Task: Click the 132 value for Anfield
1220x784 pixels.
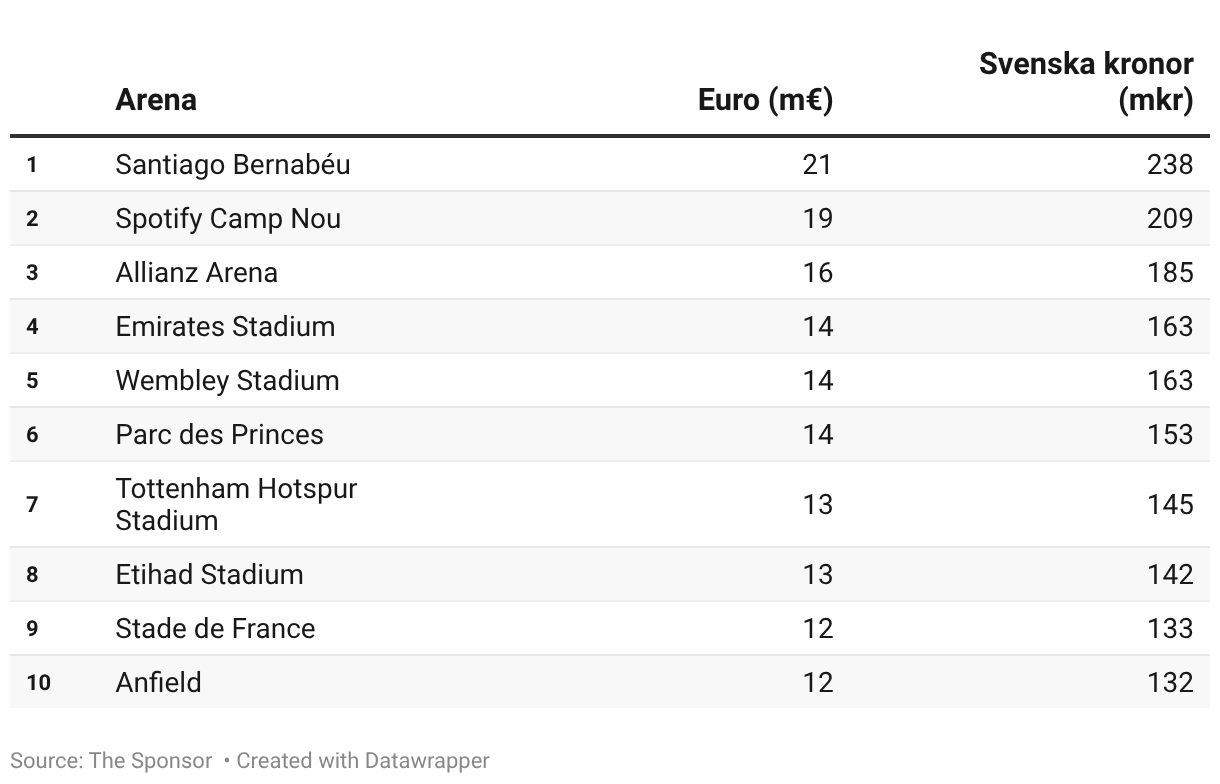Action: [x=1170, y=682]
